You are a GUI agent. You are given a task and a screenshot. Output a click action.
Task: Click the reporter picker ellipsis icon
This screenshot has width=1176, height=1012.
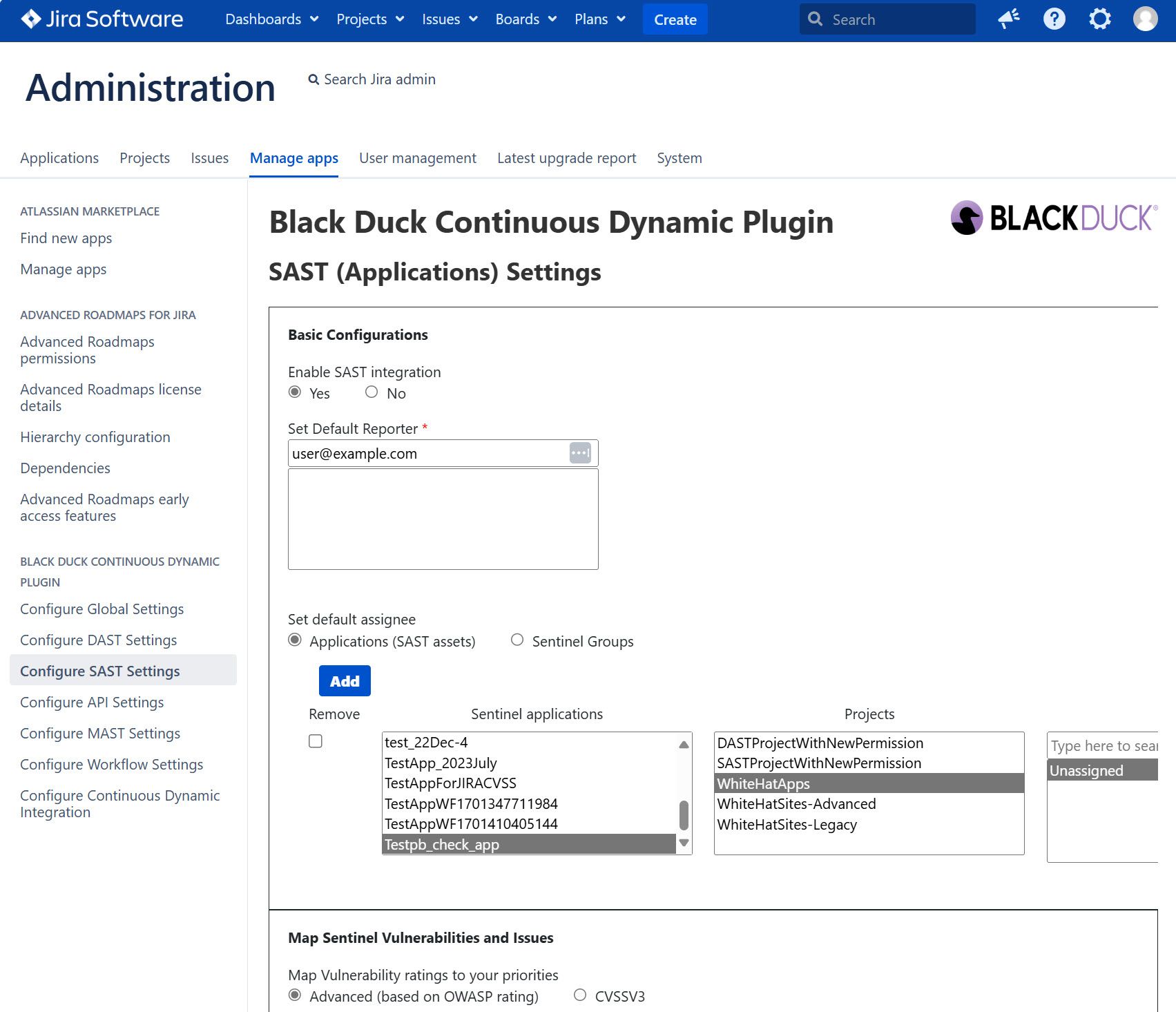580,453
